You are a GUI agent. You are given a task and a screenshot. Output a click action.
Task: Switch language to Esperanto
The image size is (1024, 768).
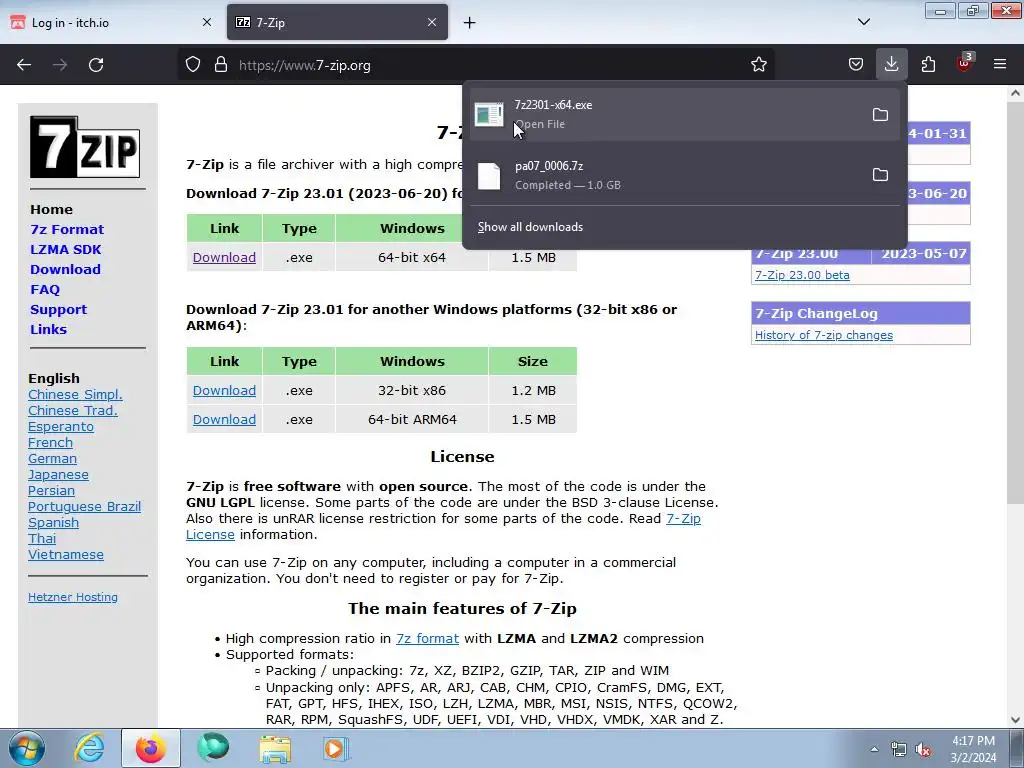[x=61, y=426]
